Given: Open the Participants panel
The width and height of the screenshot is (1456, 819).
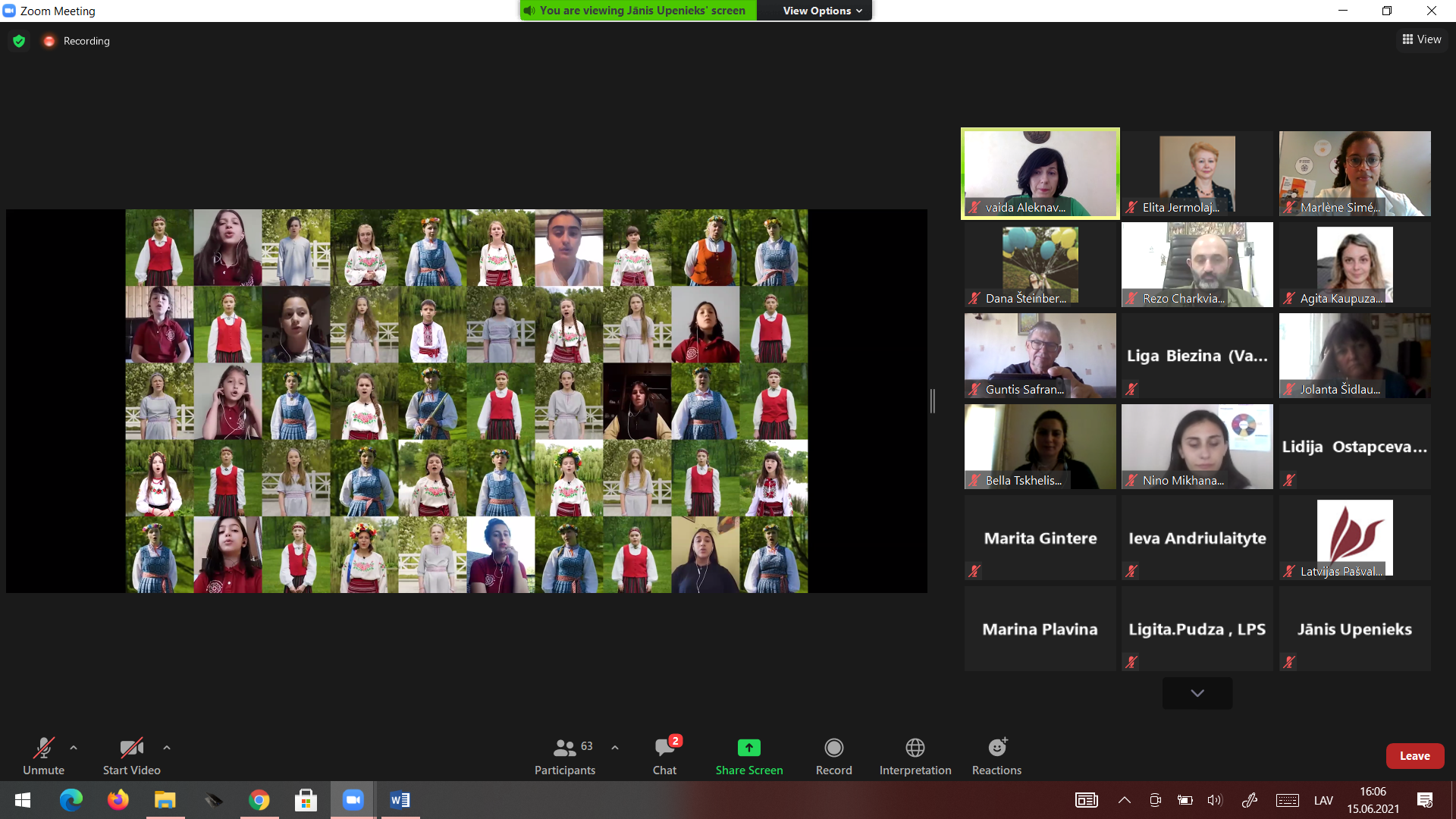Looking at the screenshot, I should 565,756.
